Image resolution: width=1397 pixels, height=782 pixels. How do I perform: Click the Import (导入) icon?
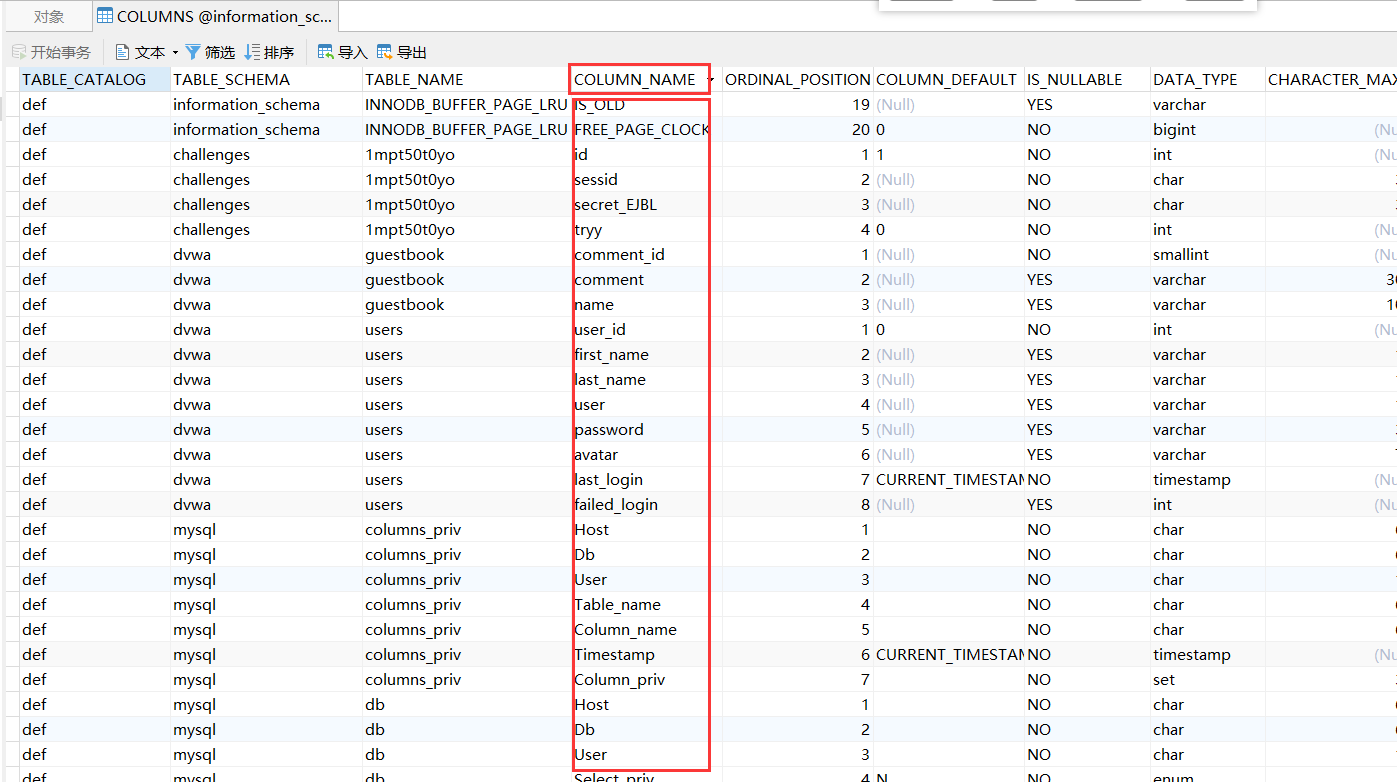(x=326, y=52)
